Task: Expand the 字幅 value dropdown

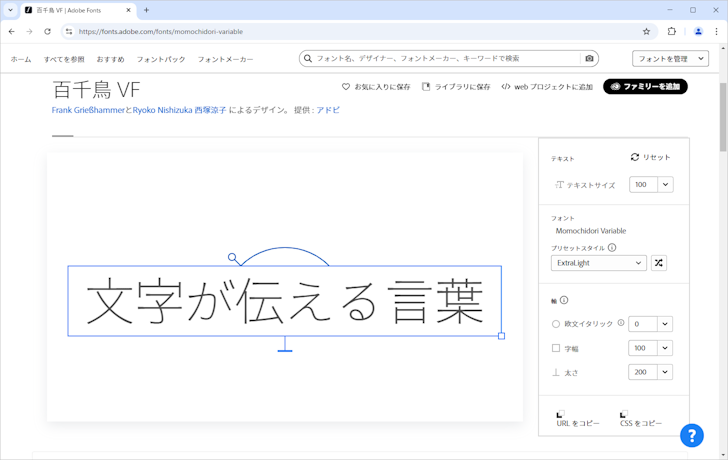Action: pos(665,348)
